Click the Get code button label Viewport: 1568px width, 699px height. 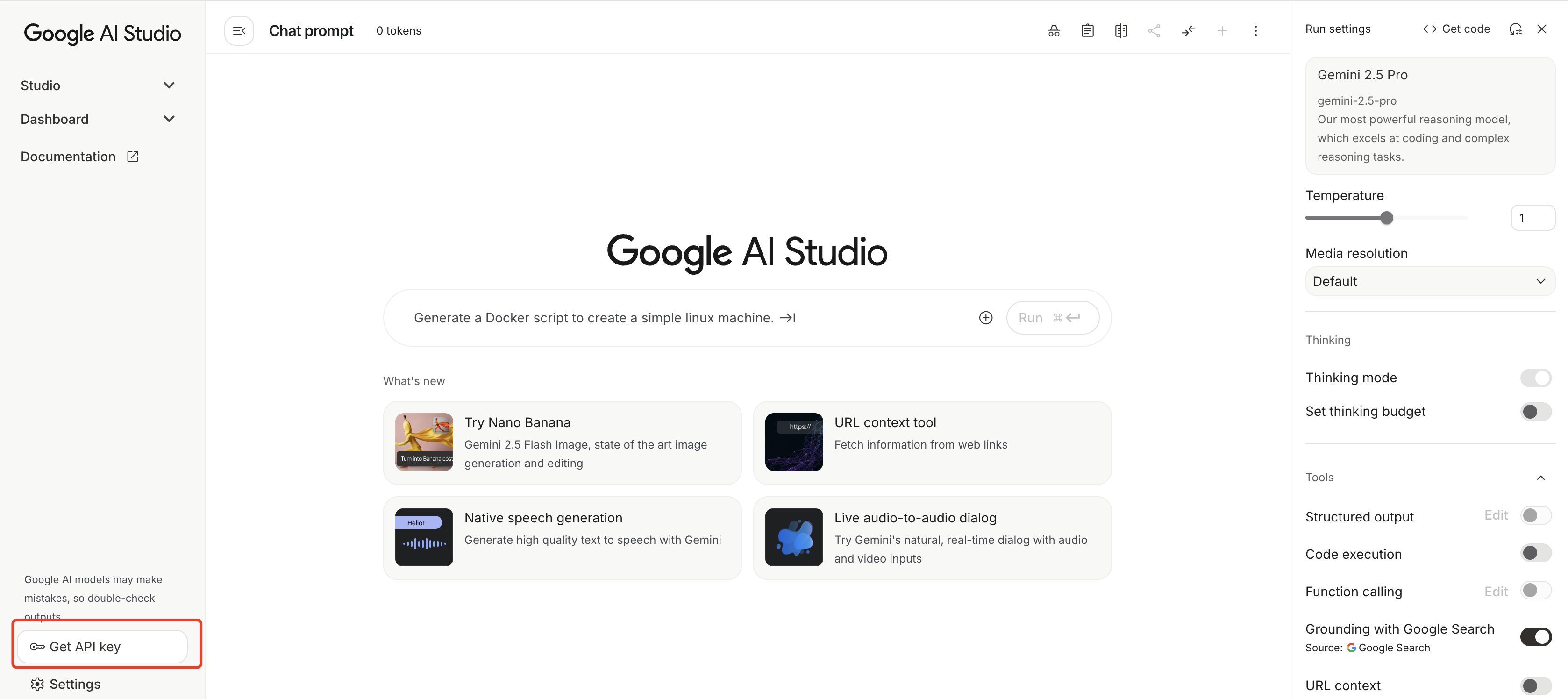[x=1466, y=29]
